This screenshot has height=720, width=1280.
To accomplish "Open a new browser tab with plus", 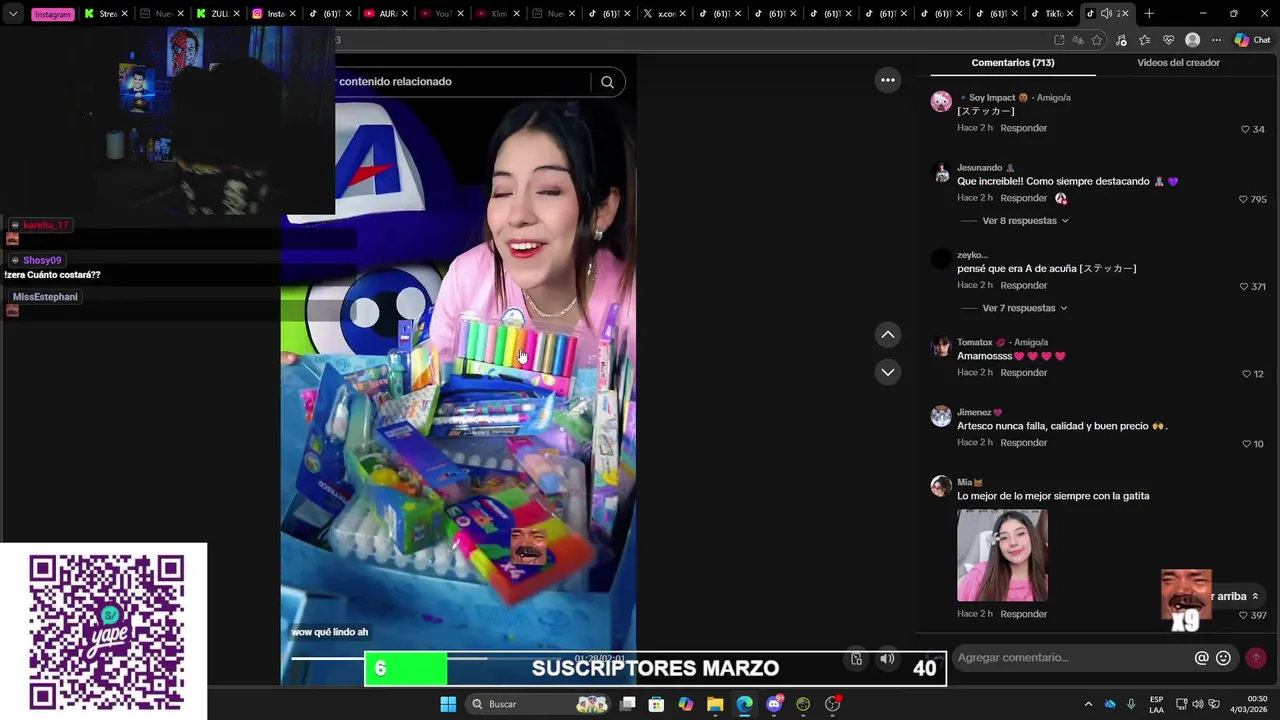I will [1149, 14].
